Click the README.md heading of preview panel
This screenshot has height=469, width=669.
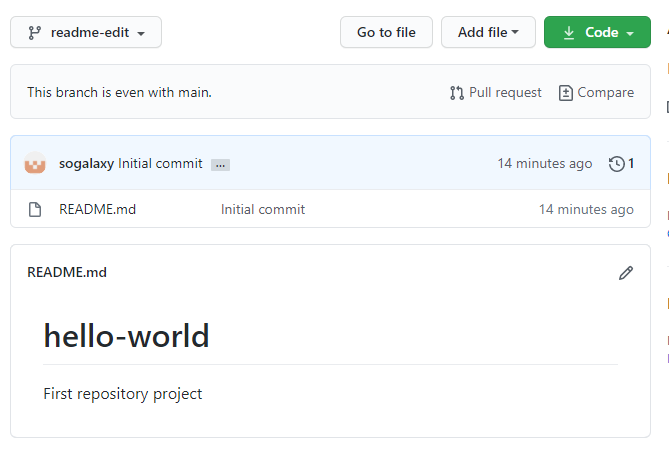pos(67,272)
